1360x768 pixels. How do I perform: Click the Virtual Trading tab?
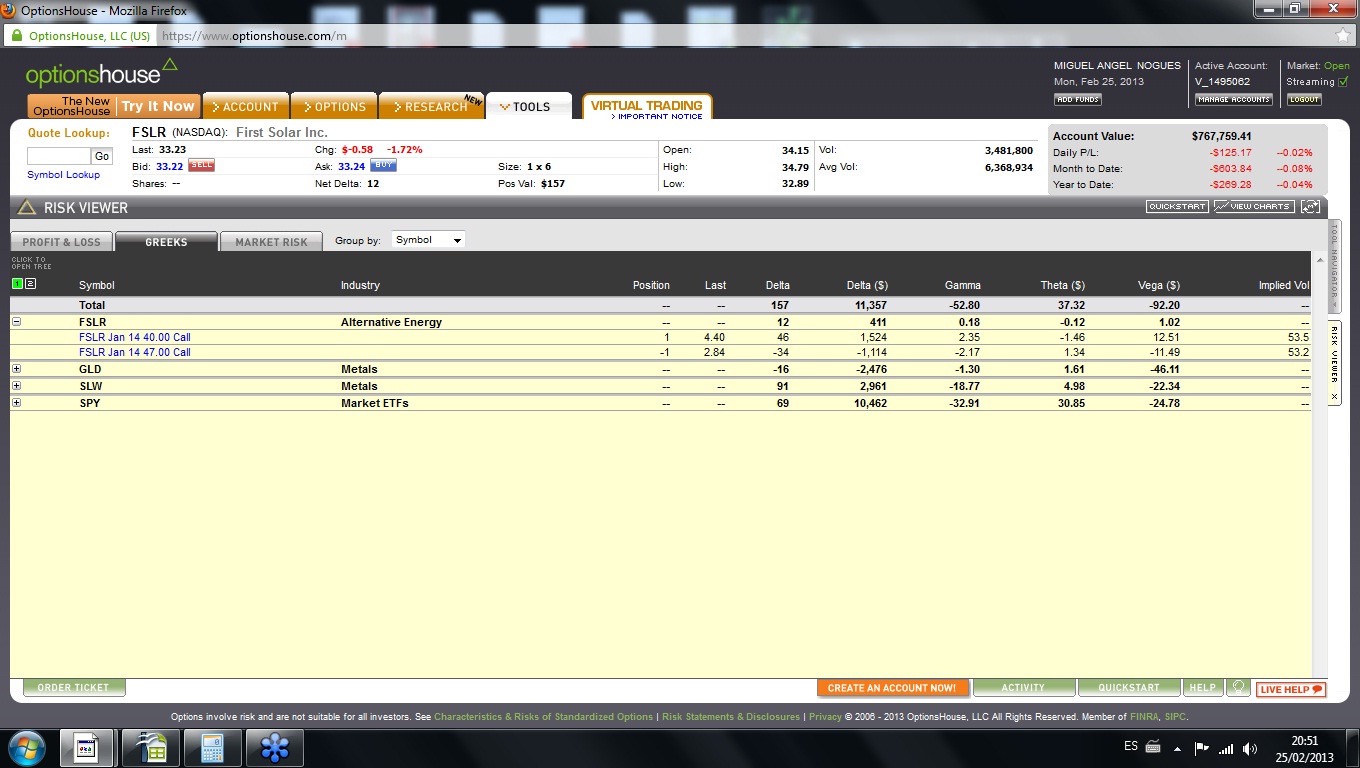coord(647,108)
